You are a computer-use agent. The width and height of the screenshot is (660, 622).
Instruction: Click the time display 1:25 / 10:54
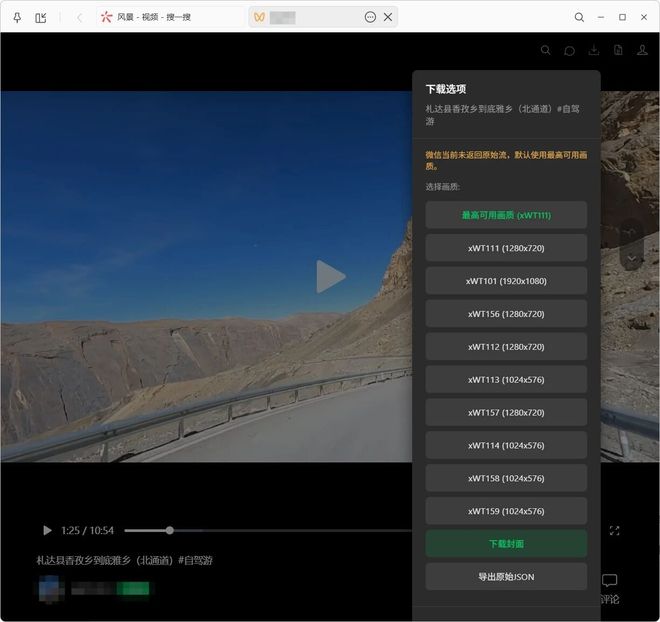[88, 530]
